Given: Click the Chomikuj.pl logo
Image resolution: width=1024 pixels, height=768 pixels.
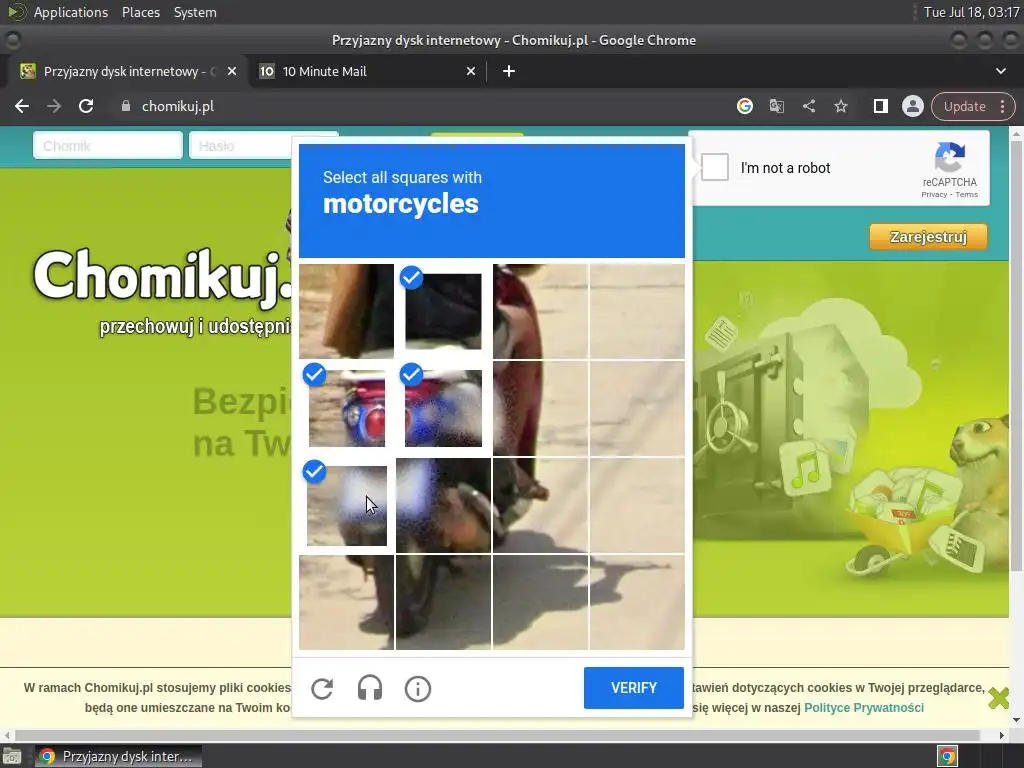Looking at the screenshot, I should [x=162, y=278].
